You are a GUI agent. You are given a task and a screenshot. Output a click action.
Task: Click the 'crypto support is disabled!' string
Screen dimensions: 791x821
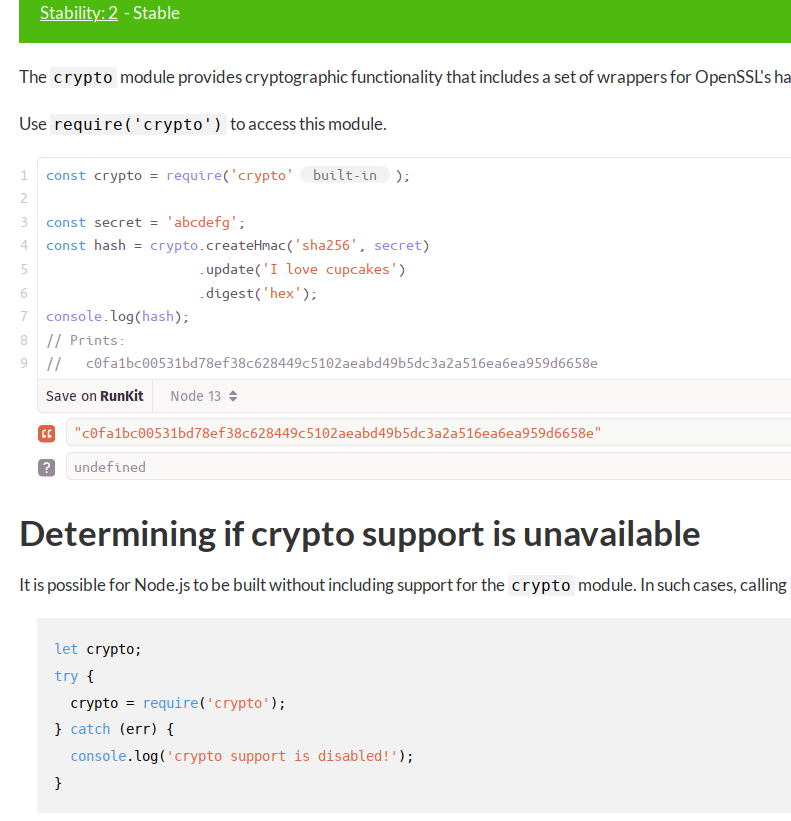click(x=282, y=756)
